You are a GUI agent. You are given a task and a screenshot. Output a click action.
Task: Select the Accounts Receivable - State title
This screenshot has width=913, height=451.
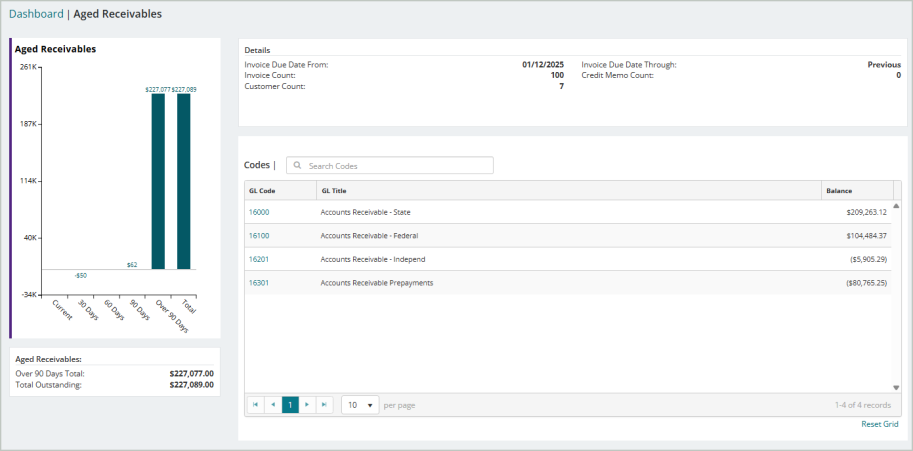click(x=366, y=212)
